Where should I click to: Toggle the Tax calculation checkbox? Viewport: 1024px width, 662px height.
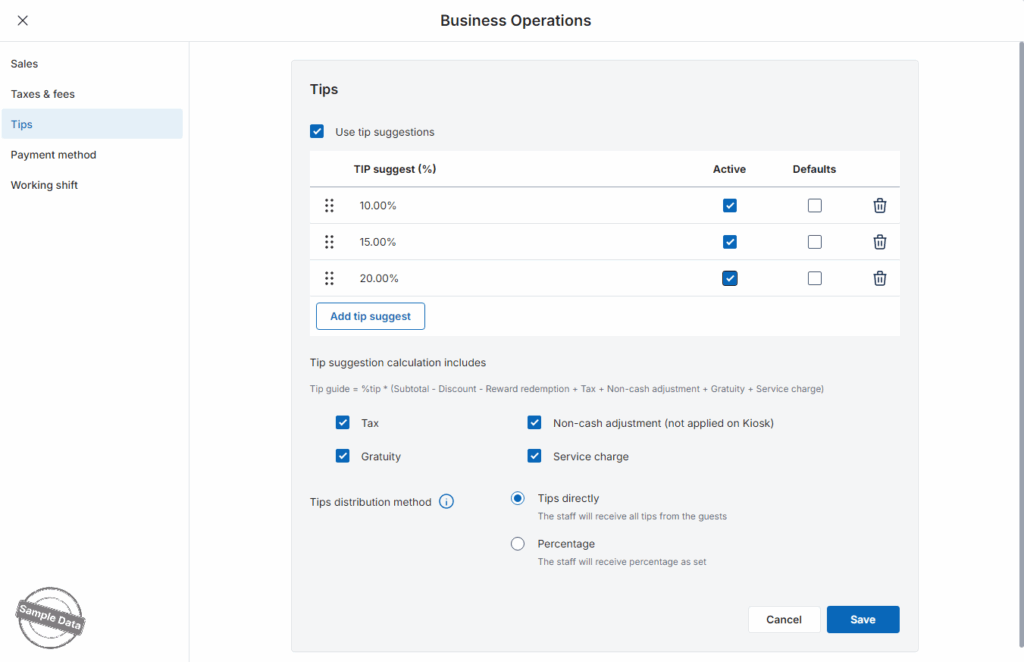click(x=343, y=423)
